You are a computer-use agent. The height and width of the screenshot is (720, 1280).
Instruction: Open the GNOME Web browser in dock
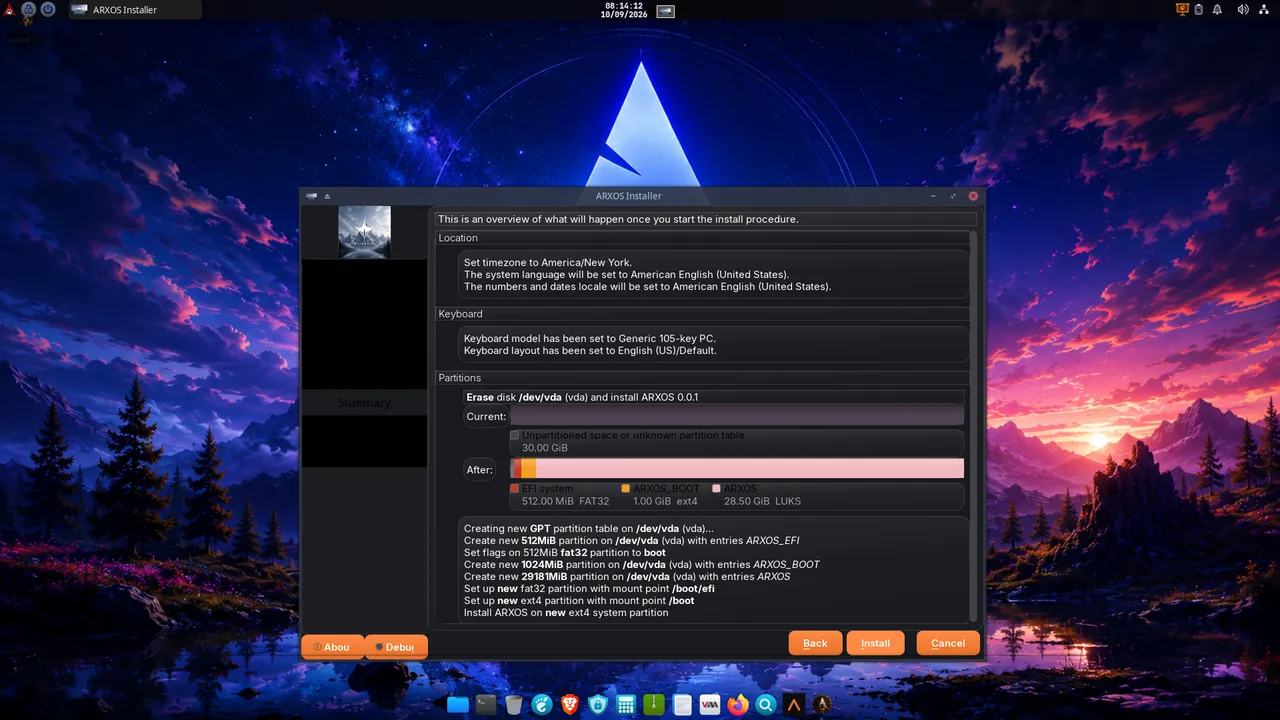[x=542, y=705]
